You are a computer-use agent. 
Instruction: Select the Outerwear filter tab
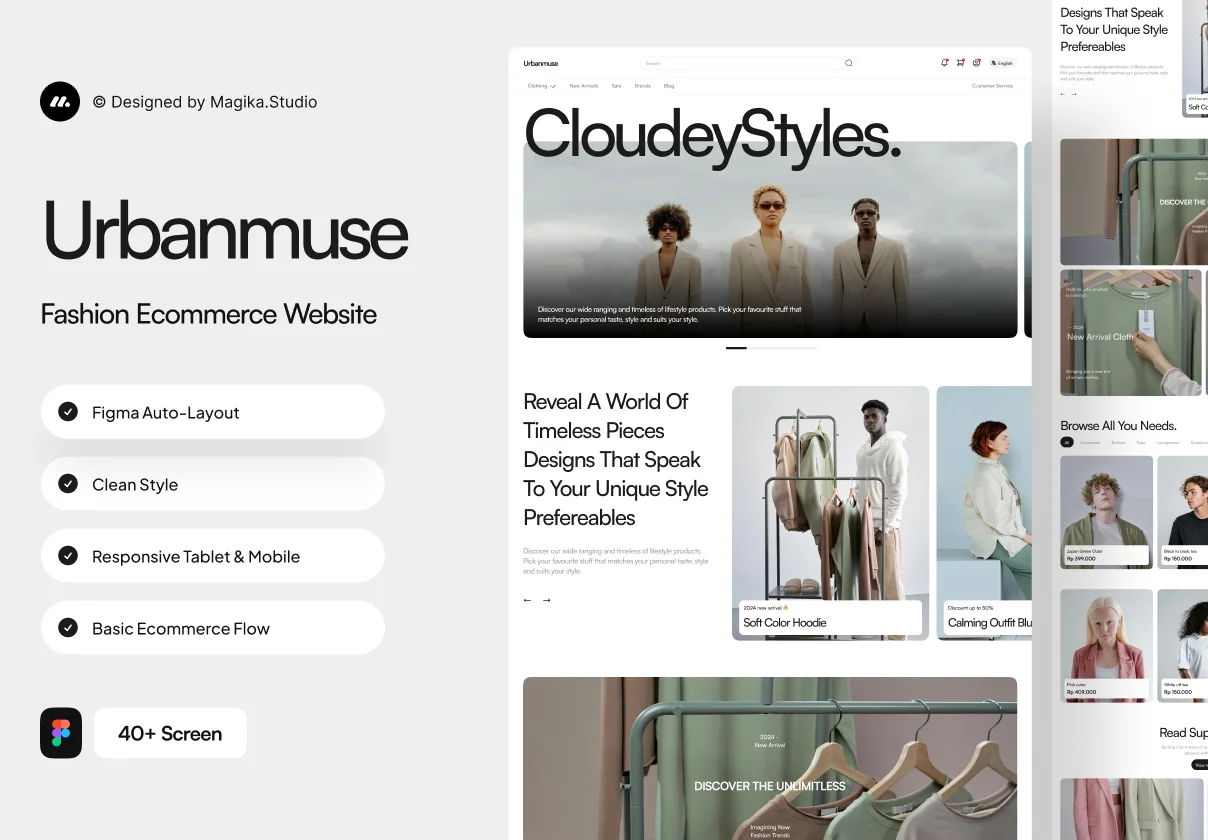coord(1090,442)
